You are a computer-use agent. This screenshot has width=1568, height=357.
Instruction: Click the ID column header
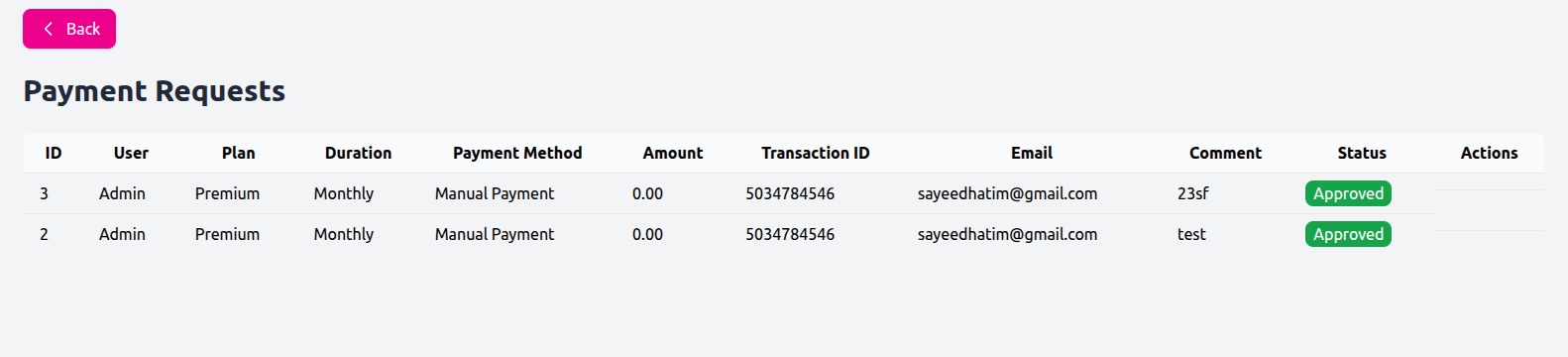(54, 153)
